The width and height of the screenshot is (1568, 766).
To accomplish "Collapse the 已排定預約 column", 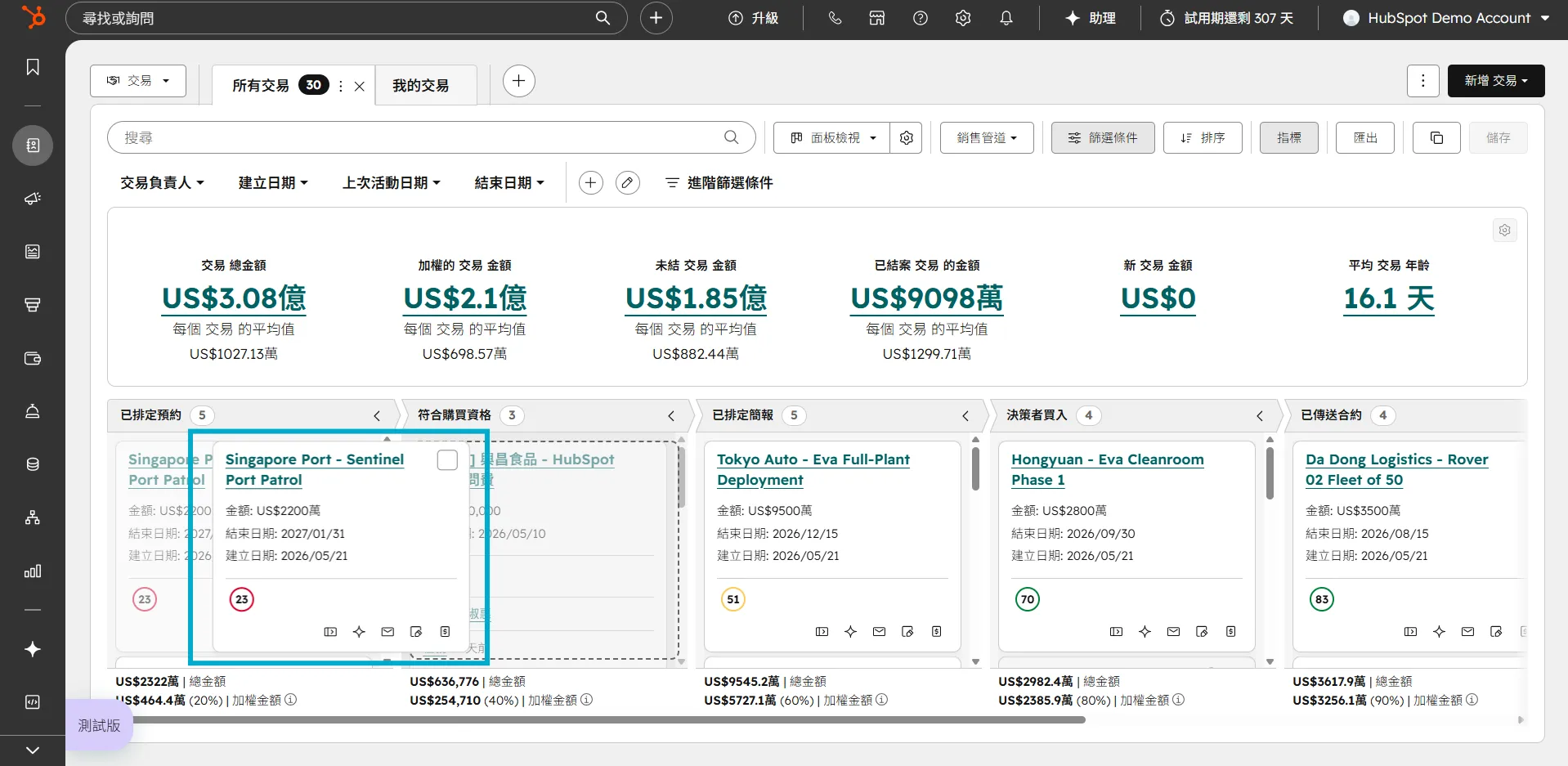I will coord(377,416).
